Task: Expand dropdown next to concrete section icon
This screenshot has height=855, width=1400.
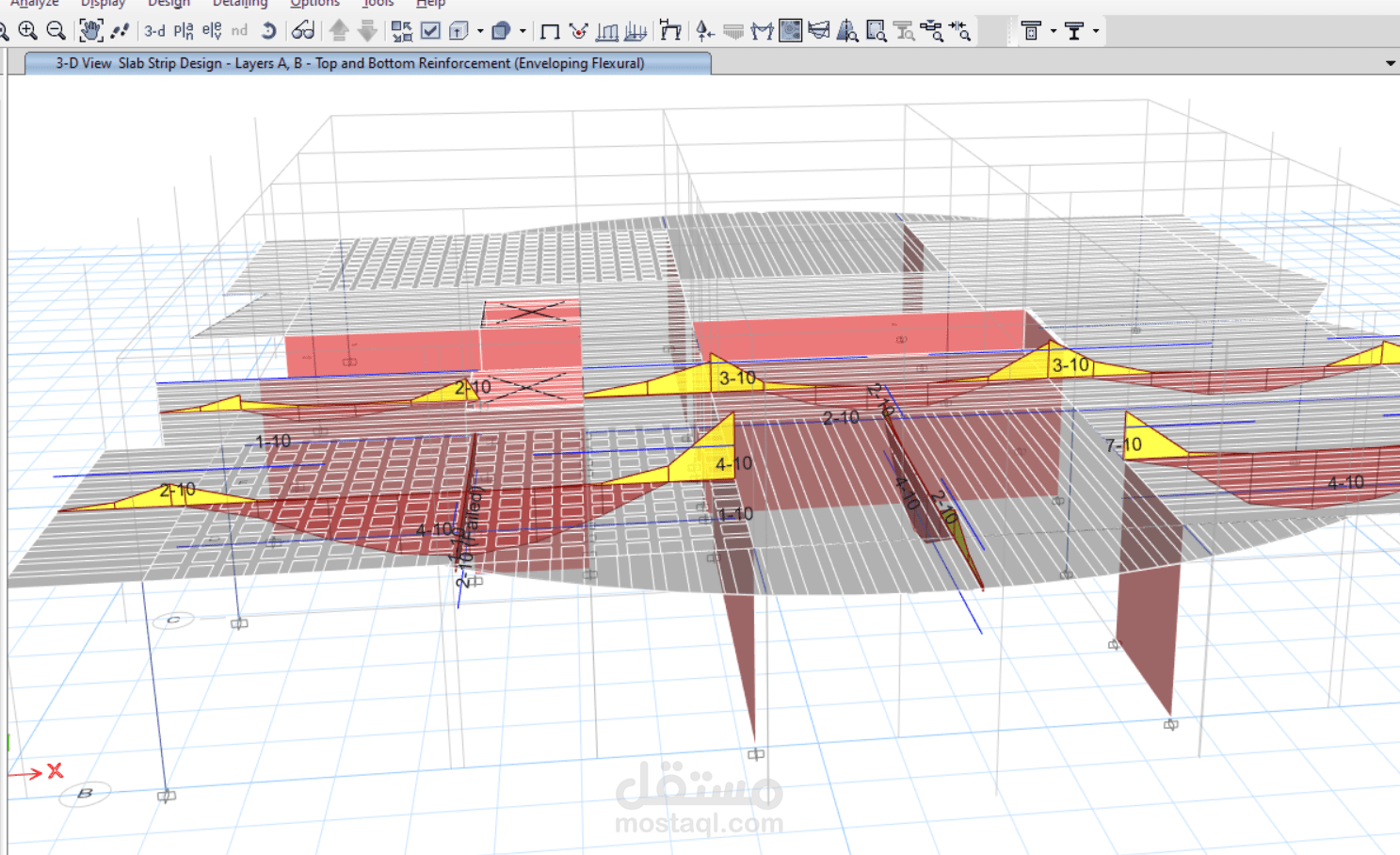Action: 1053,31
